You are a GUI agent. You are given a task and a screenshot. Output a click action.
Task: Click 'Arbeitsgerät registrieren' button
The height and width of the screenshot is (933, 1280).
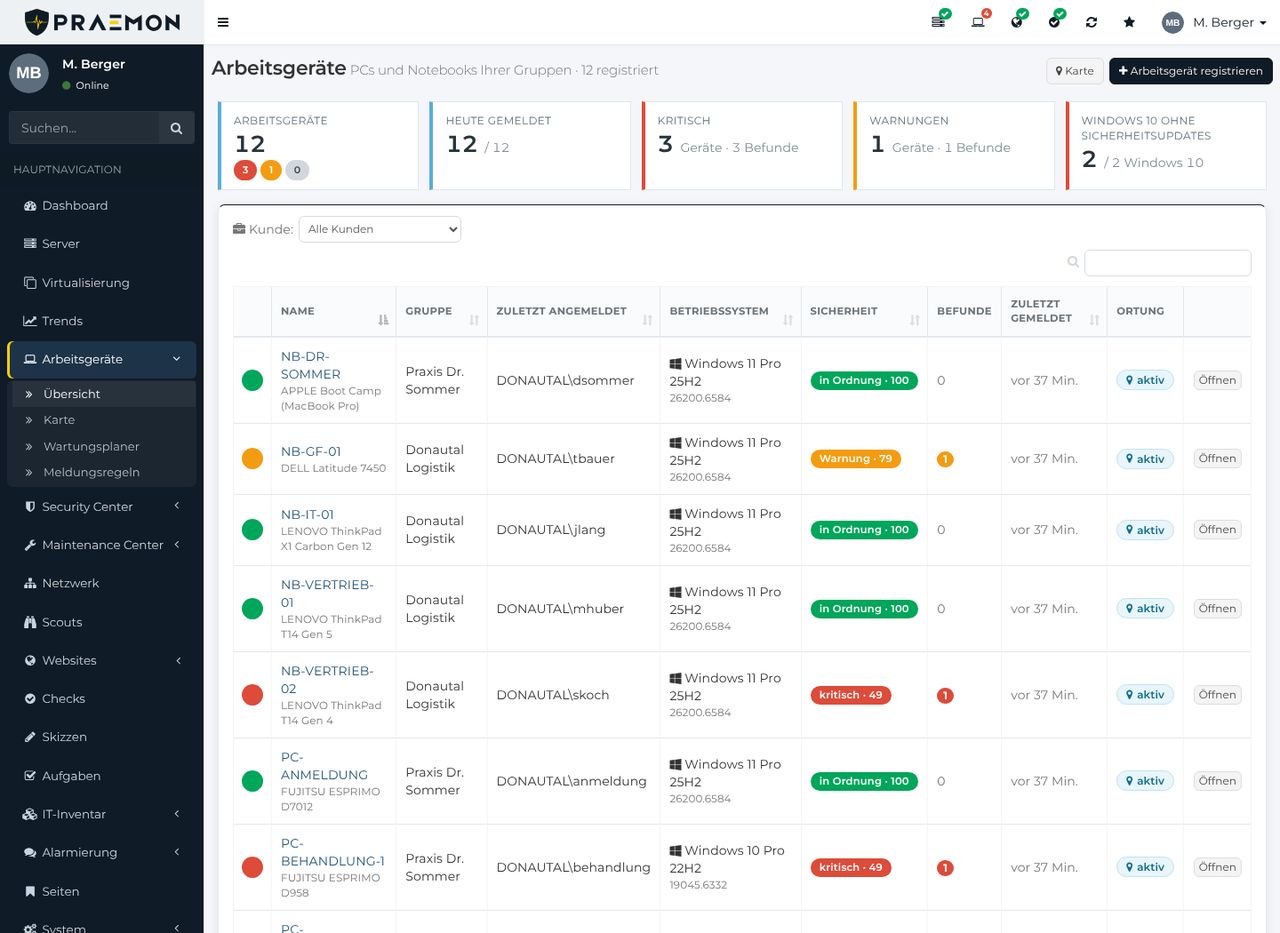pyautogui.click(x=1191, y=71)
